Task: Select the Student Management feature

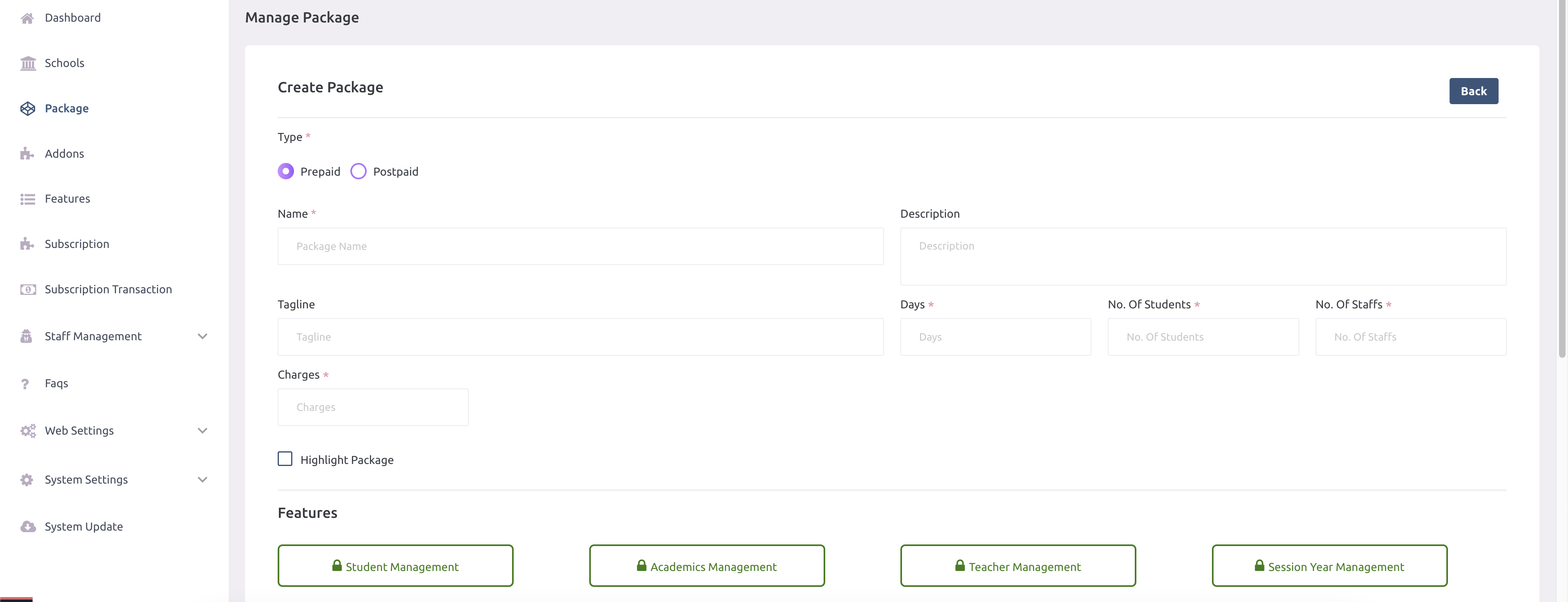Action: [x=395, y=566]
